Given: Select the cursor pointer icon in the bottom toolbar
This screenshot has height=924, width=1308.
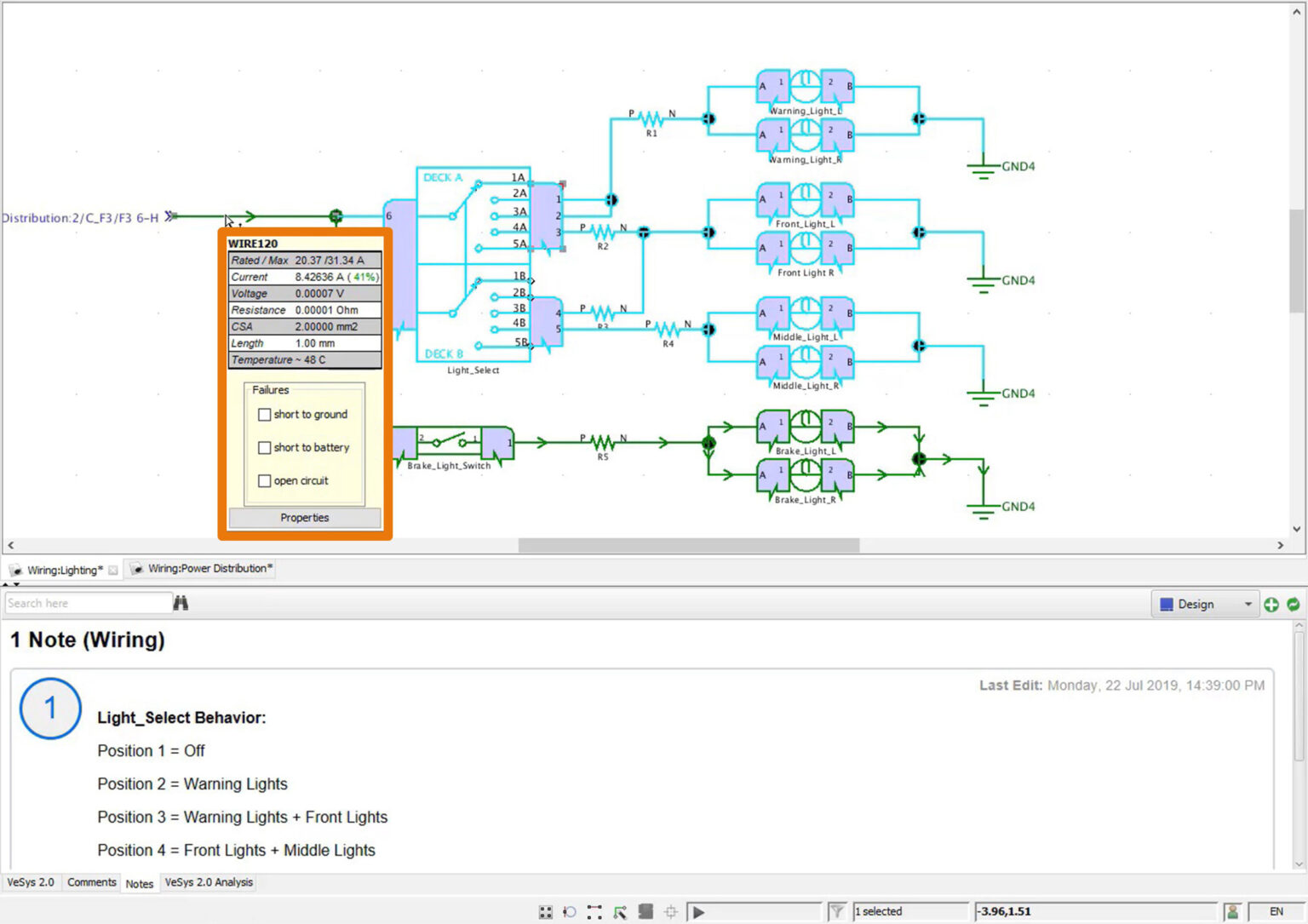Looking at the screenshot, I should pos(620,911).
